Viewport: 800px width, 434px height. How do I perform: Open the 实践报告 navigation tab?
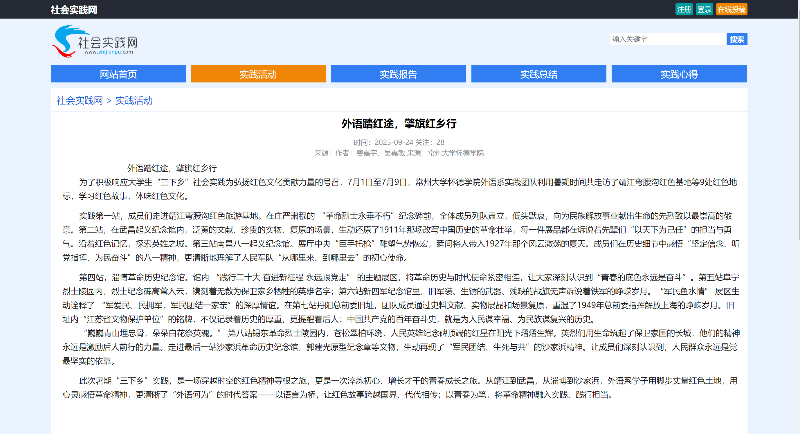tap(399, 74)
